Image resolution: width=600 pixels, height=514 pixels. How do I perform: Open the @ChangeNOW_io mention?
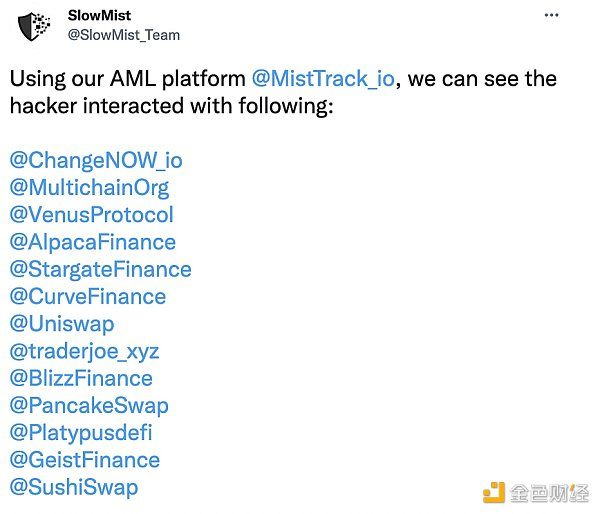pos(96,160)
